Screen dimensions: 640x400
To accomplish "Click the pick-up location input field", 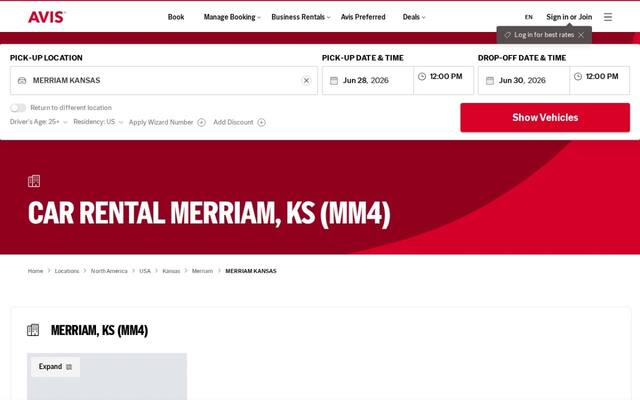I will click(164, 80).
